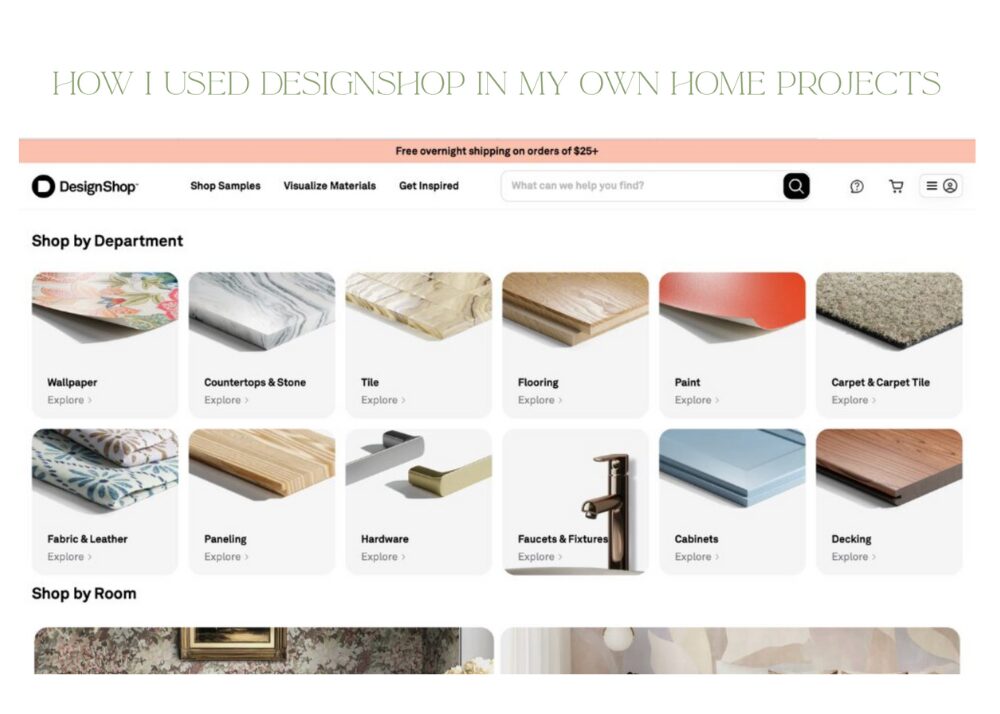Select Get Inspired in navigation
1000x714 pixels.
coord(429,186)
